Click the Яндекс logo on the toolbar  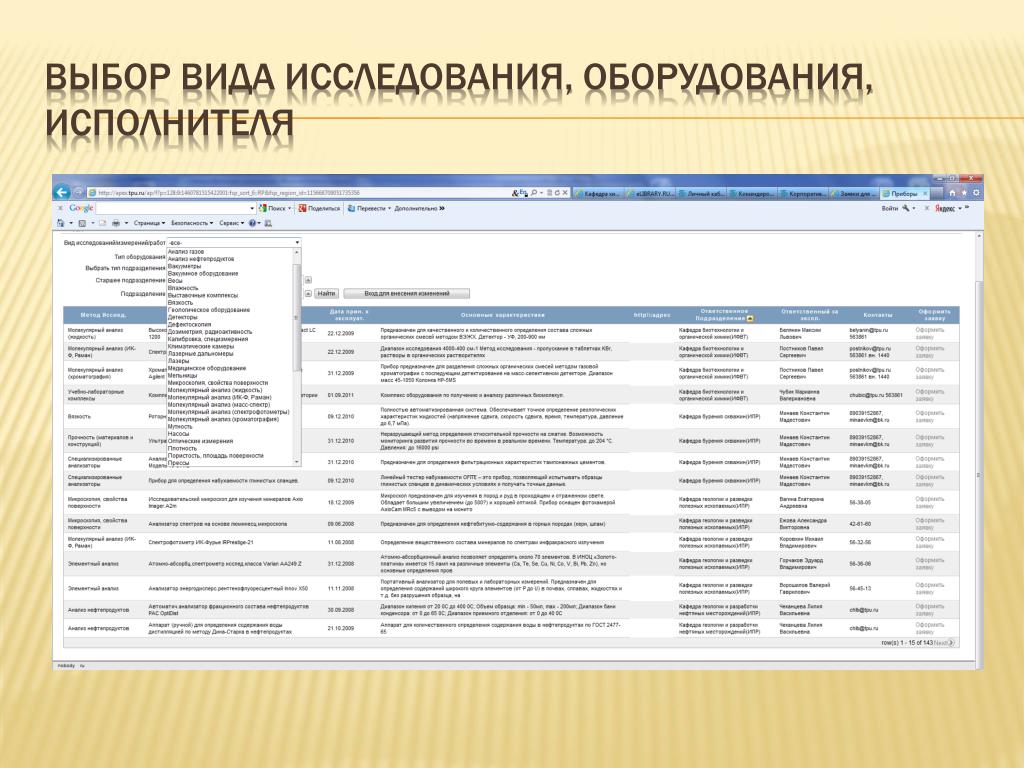pyautogui.click(x=944, y=209)
